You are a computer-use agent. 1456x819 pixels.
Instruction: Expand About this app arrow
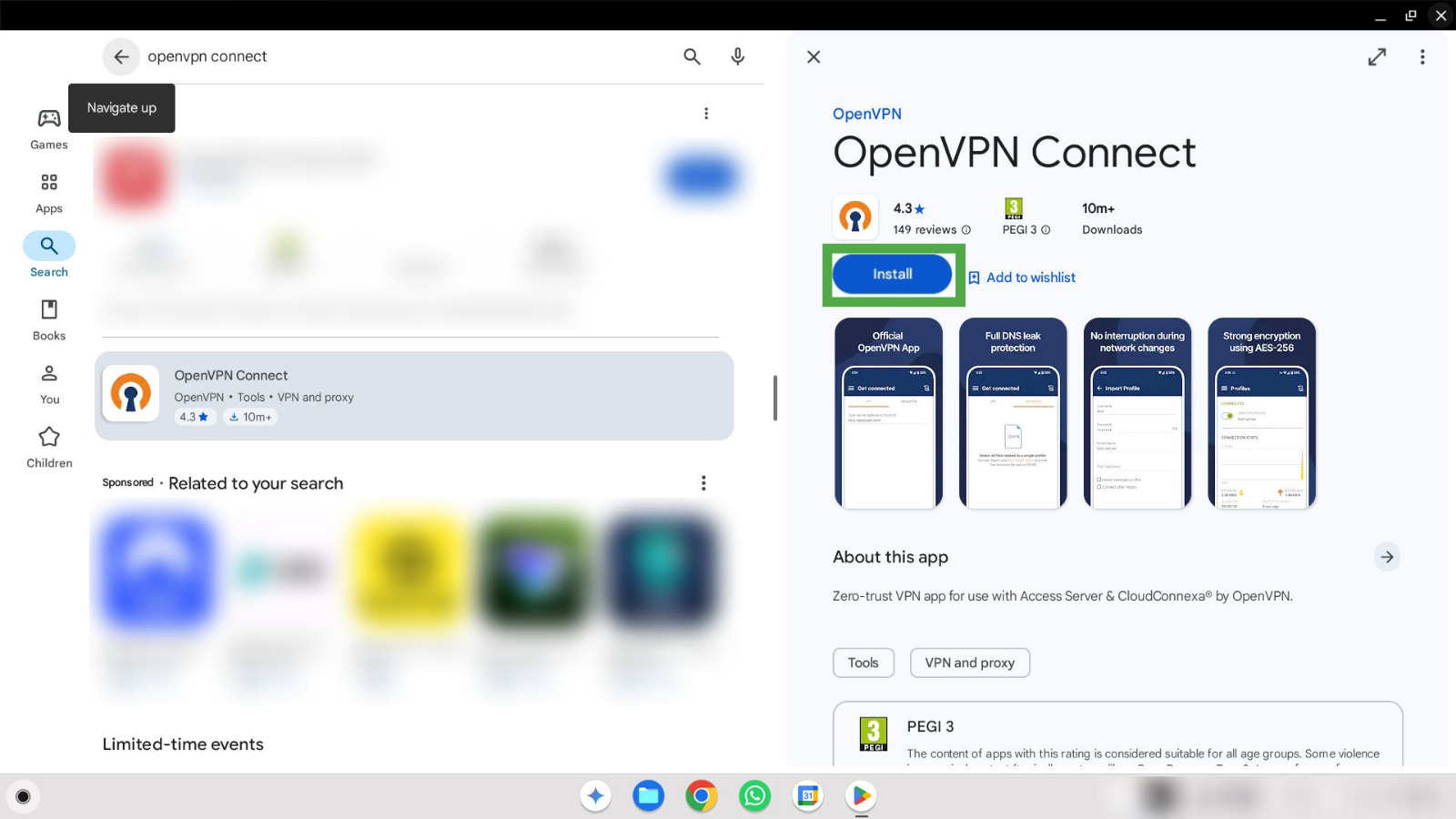[x=1387, y=557]
